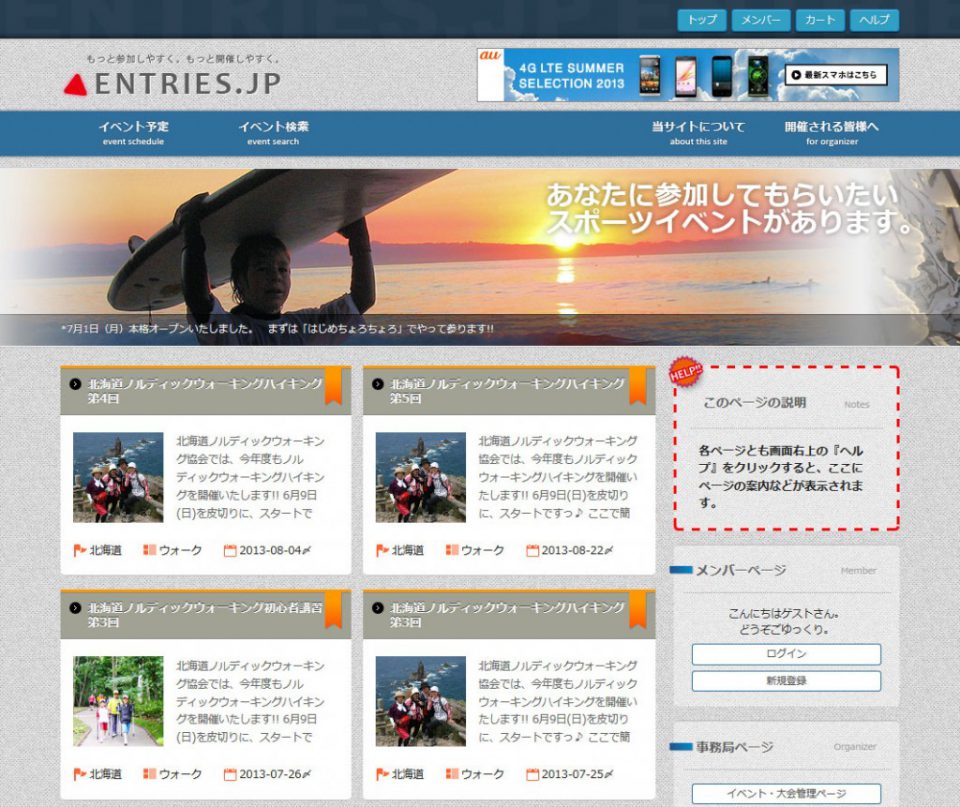Open the forest walking photo thumbnail
Image resolution: width=960 pixels, height=807 pixels.
point(118,701)
